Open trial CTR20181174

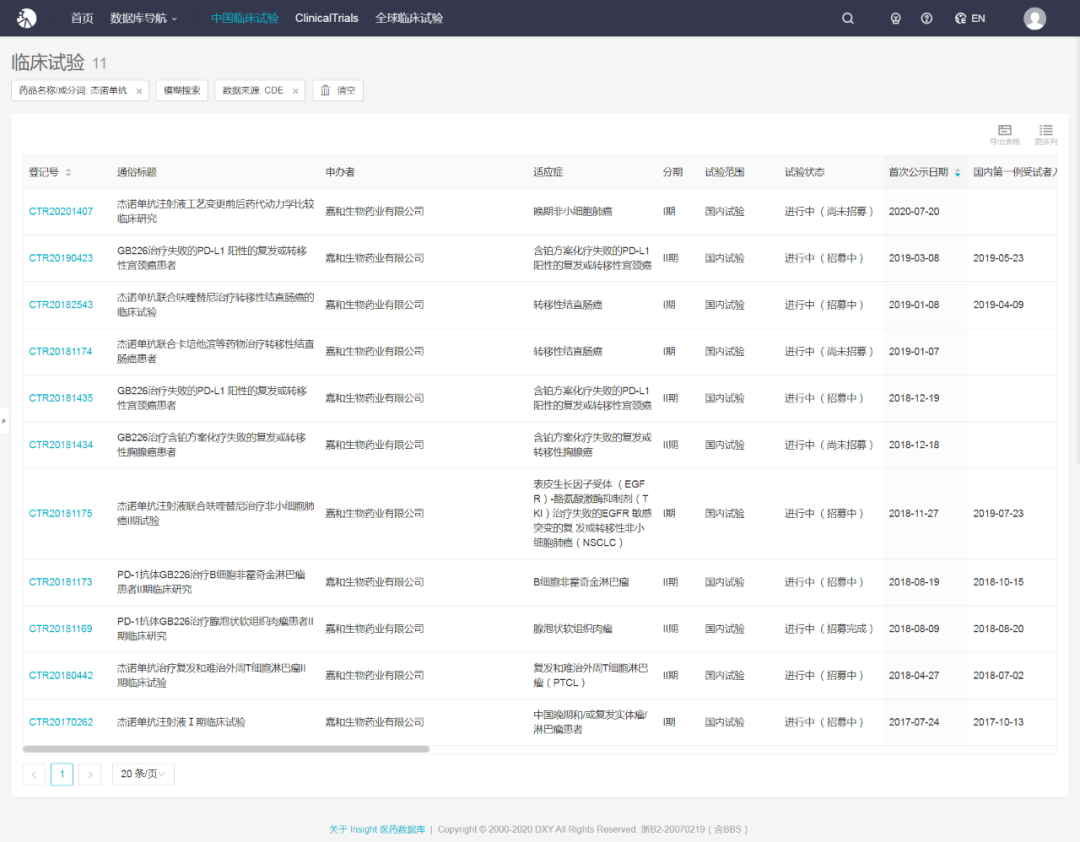point(61,351)
